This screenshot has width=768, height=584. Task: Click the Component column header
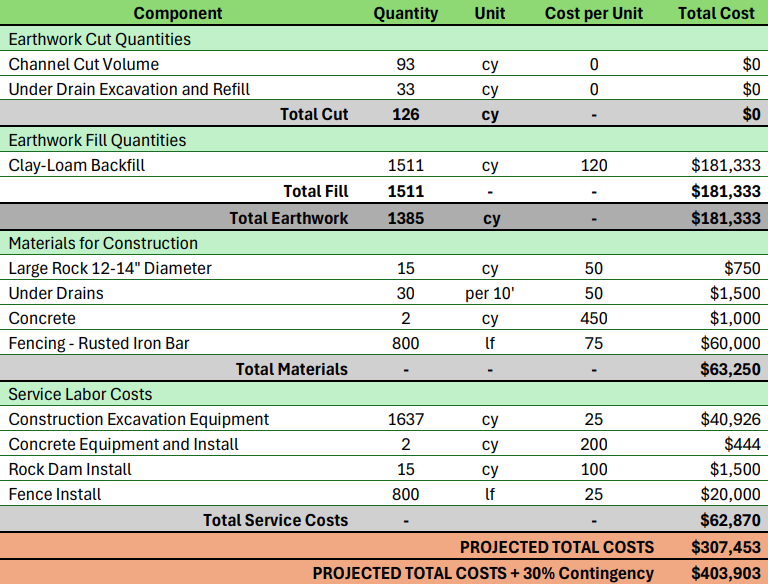[x=178, y=13]
